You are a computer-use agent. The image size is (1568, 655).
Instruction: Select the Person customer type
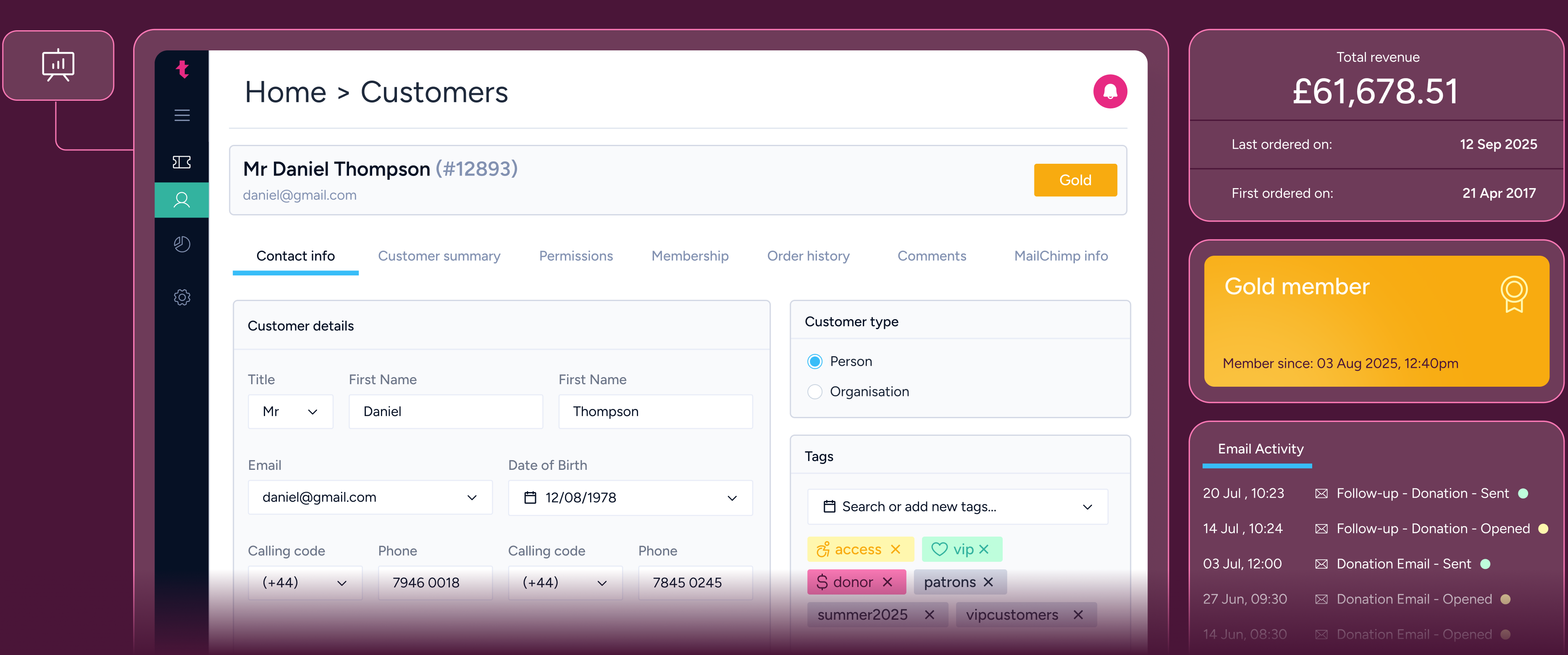point(814,362)
